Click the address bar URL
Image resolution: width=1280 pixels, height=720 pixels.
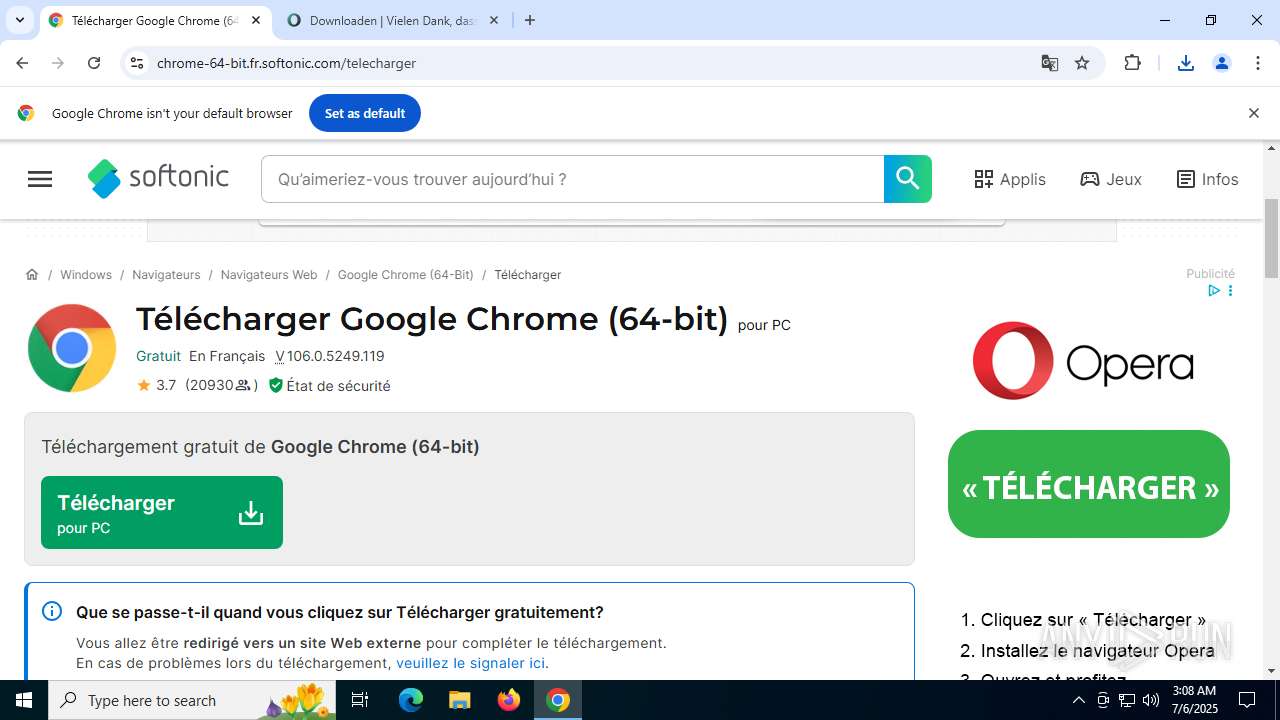pos(286,63)
